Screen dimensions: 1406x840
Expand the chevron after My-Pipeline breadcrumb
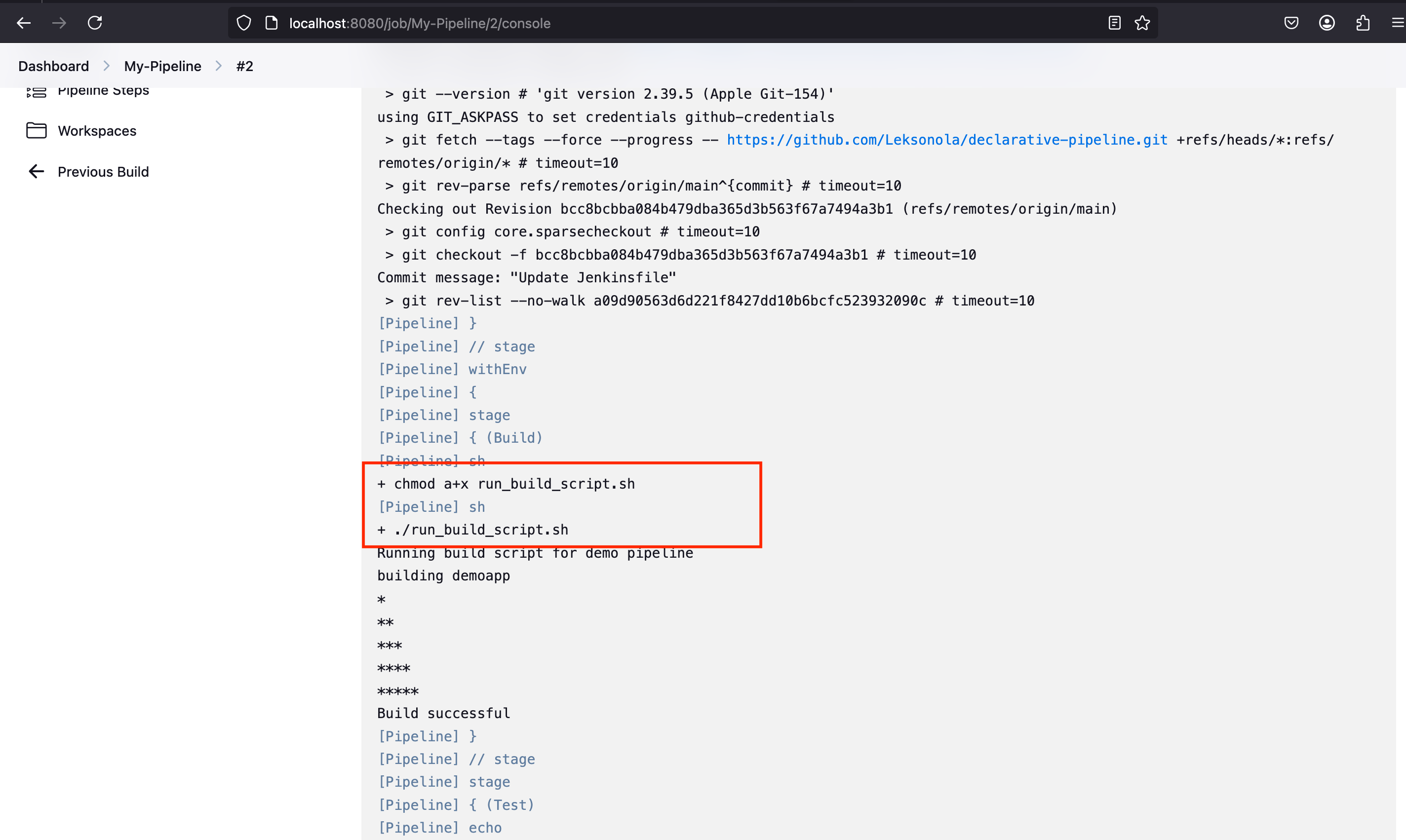click(219, 66)
